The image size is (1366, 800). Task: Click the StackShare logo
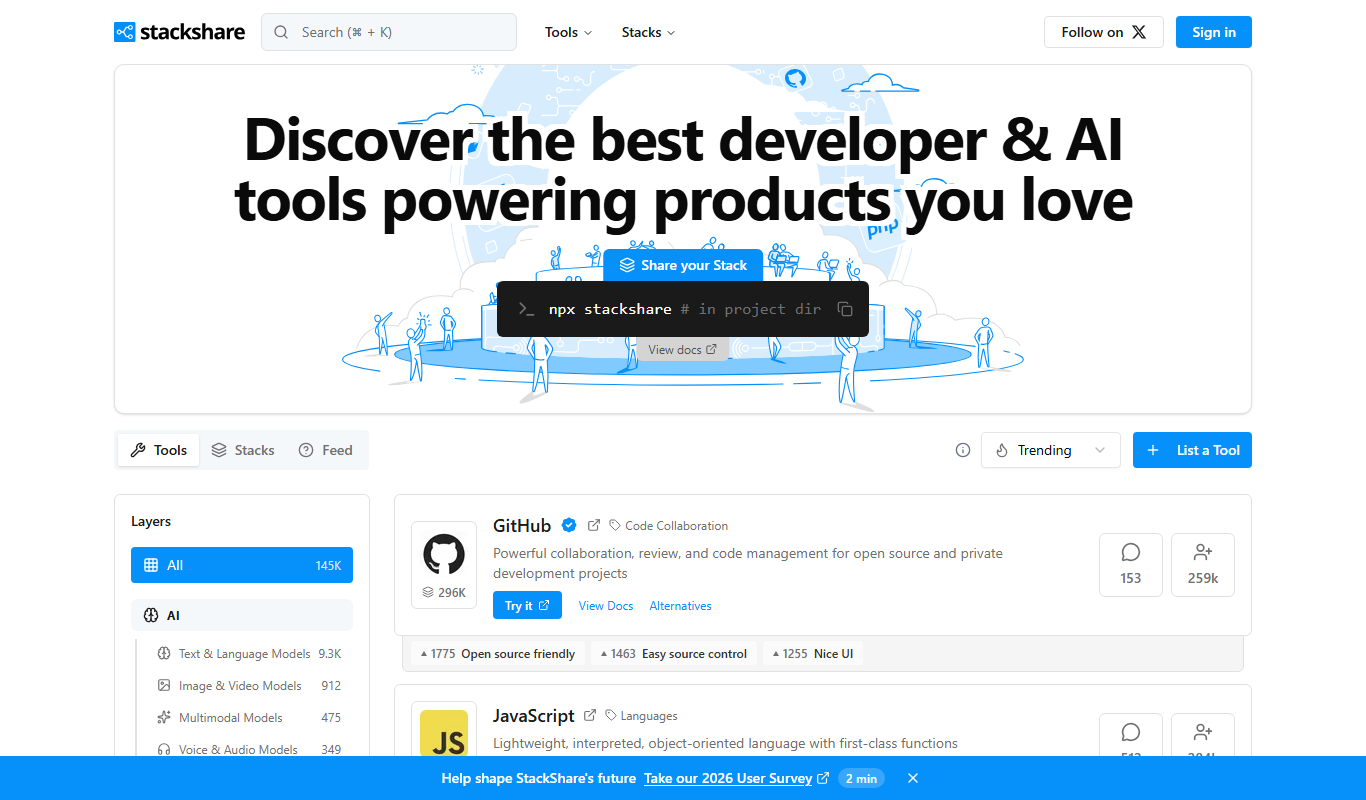[x=179, y=32]
